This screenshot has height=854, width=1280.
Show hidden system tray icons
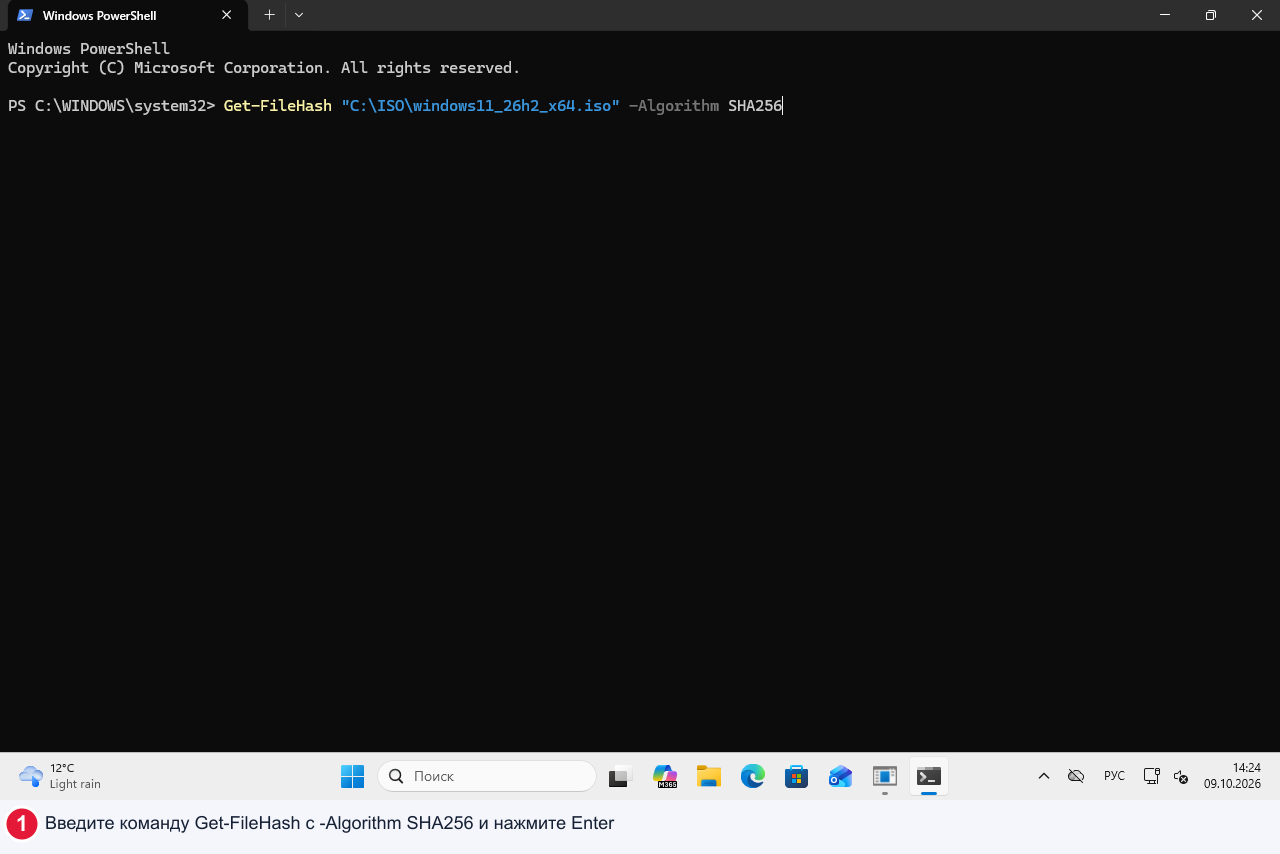click(x=1044, y=776)
